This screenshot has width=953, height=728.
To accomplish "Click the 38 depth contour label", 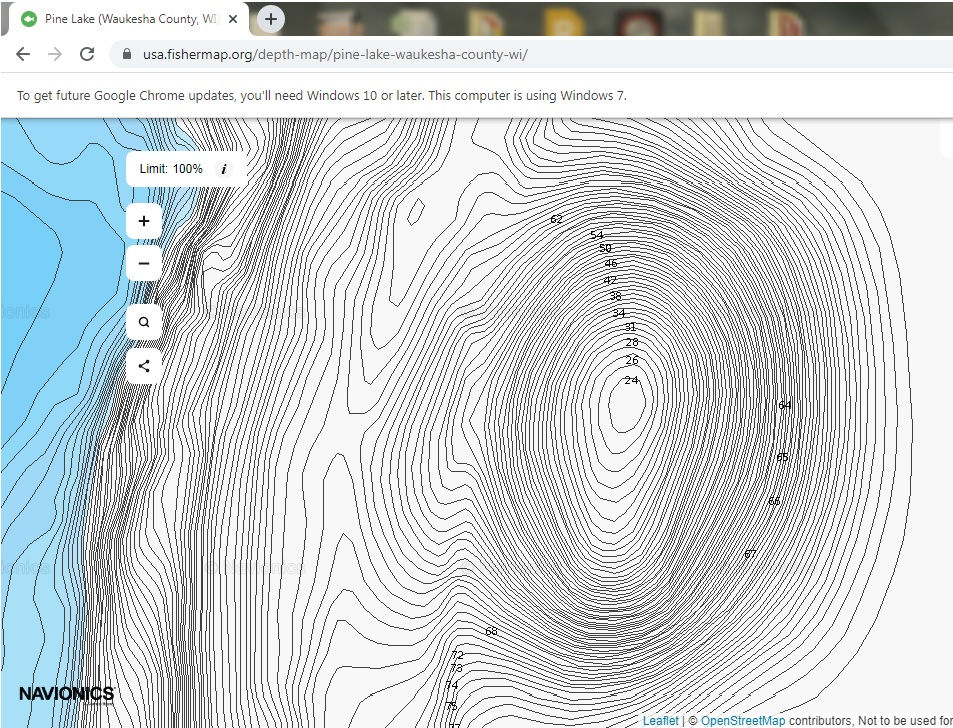I will (616, 297).
